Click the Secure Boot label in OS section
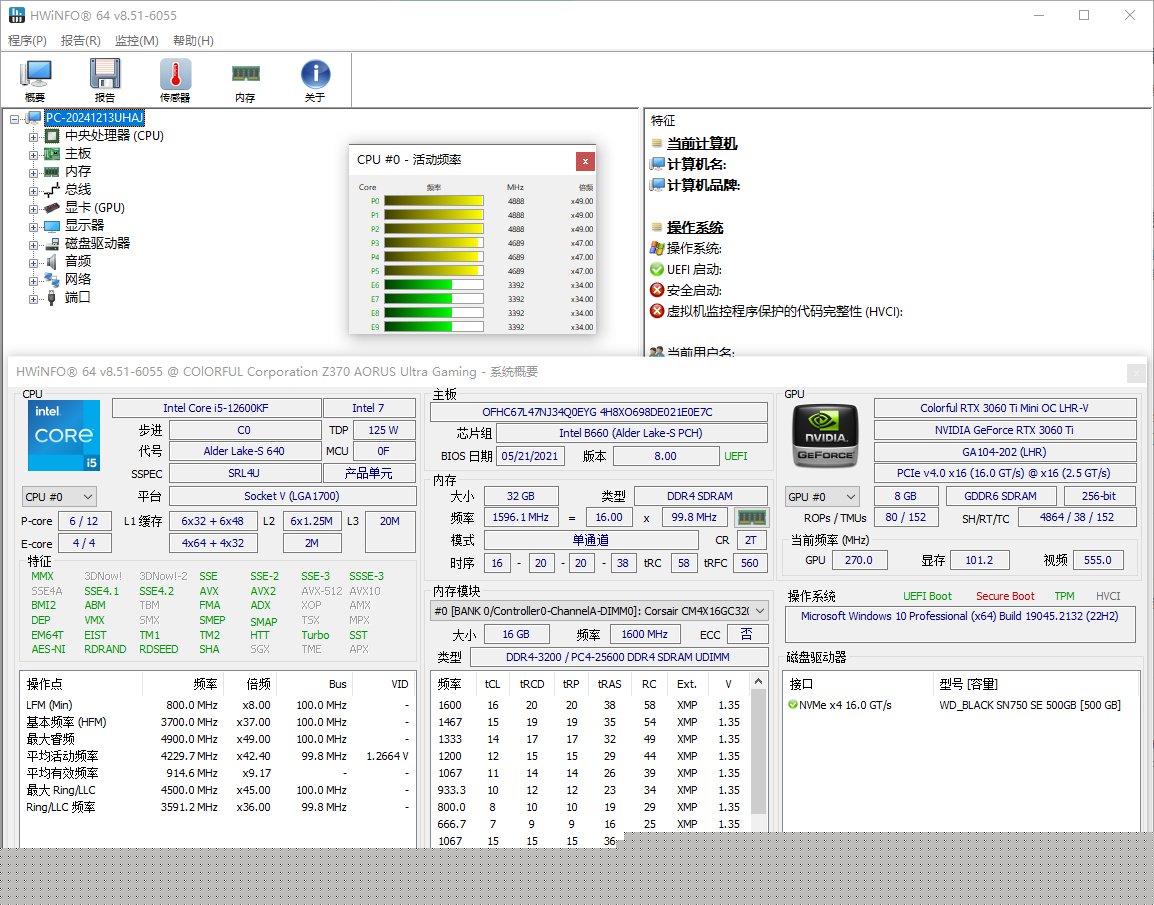1154x905 pixels. pos(1005,596)
